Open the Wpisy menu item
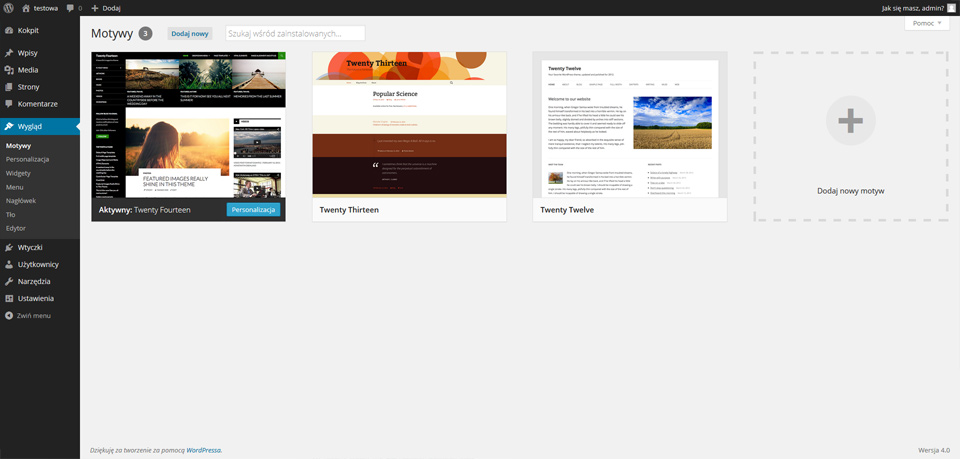 point(40,53)
